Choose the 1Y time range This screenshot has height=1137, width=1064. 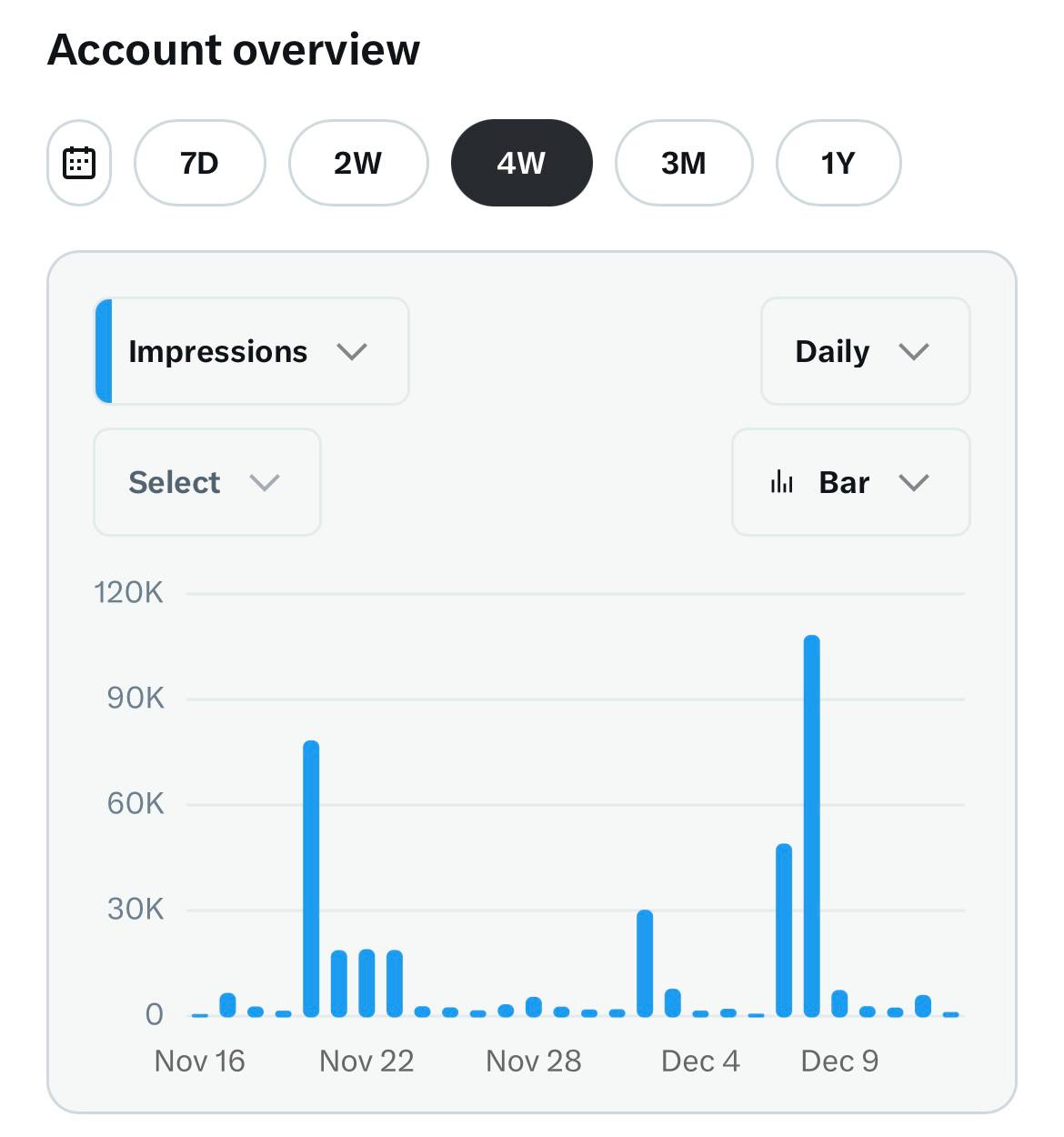pyautogui.click(x=838, y=163)
